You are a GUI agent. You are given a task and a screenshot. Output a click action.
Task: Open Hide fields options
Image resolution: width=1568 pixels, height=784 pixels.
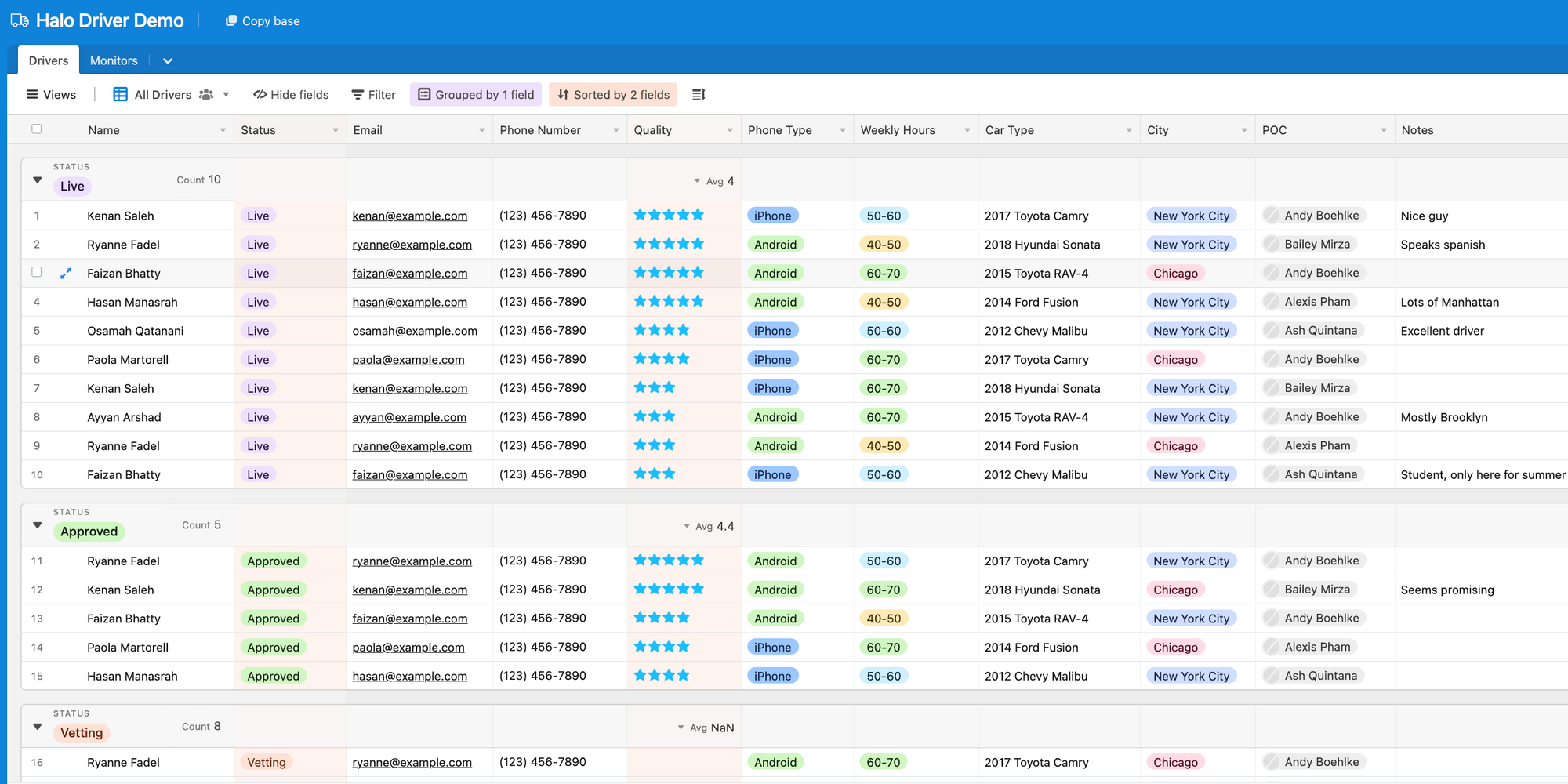(x=290, y=94)
